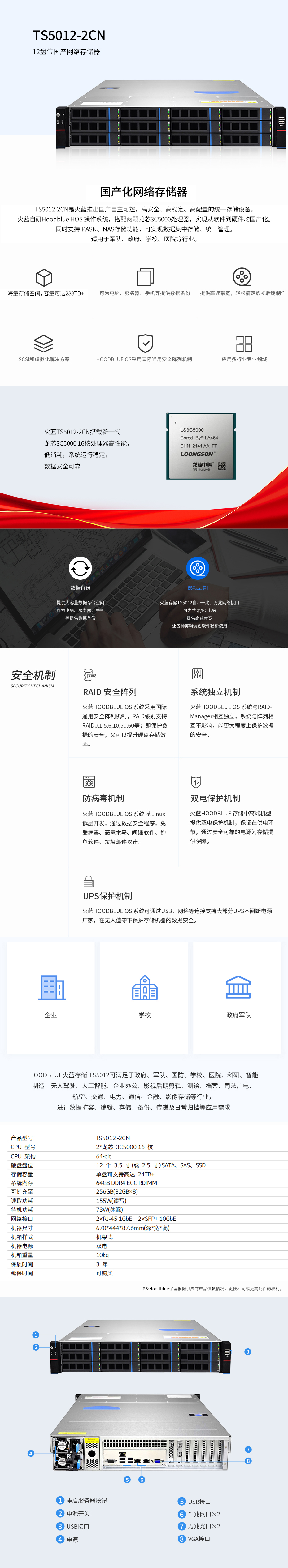
Task: Click the bug icon above 防病毒机制
Action: [89, 781]
